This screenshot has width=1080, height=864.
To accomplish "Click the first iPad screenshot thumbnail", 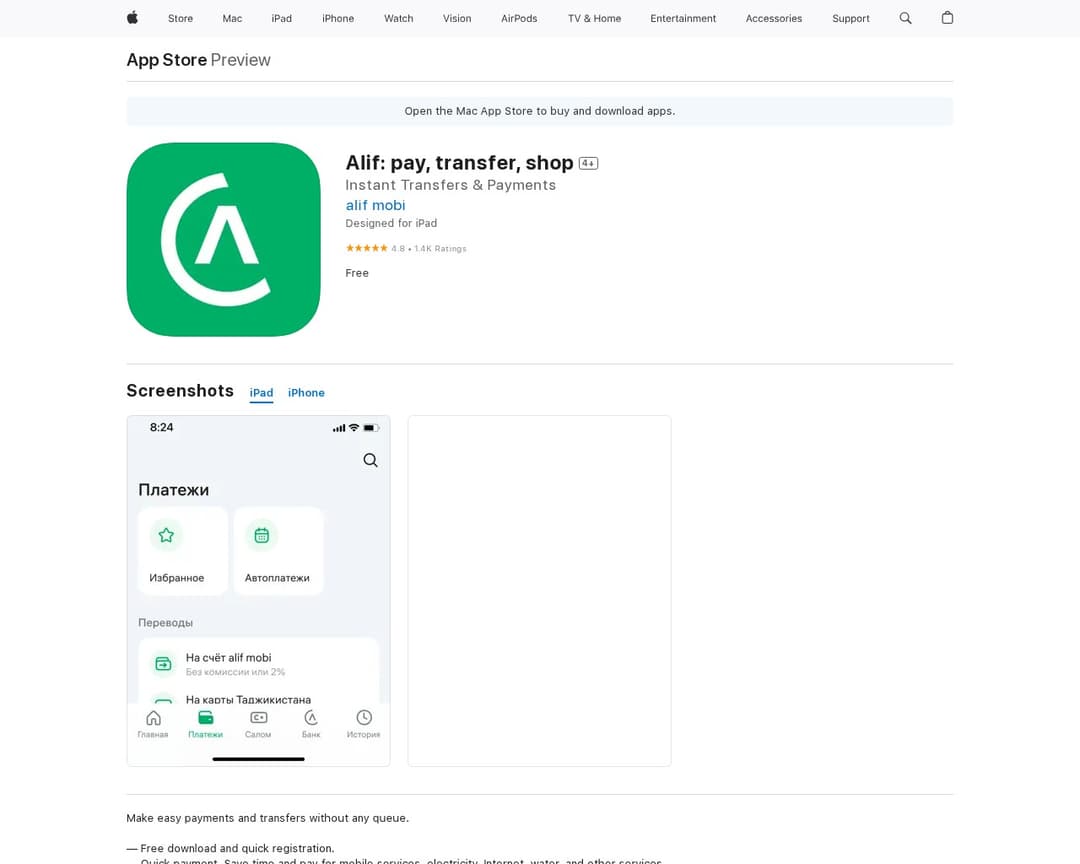I will (x=258, y=590).
